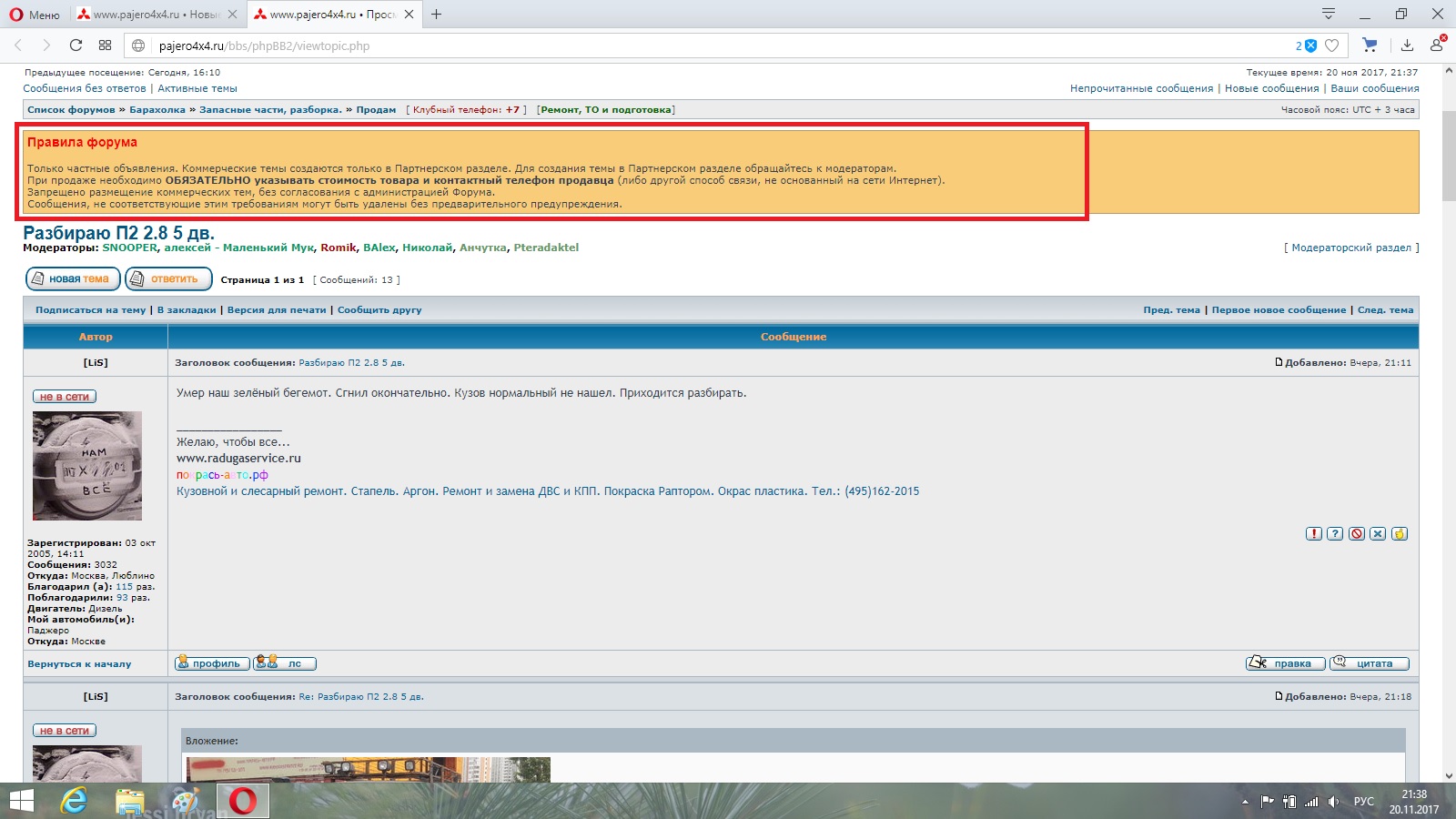Reload the page with the refresh icon

coord(76,45)
